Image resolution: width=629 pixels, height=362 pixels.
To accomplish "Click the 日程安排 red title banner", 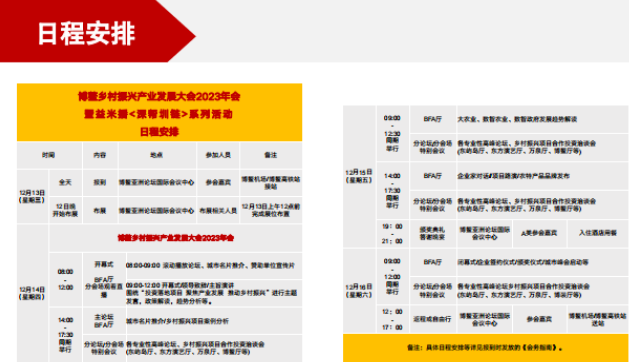I will click(97, 31).
